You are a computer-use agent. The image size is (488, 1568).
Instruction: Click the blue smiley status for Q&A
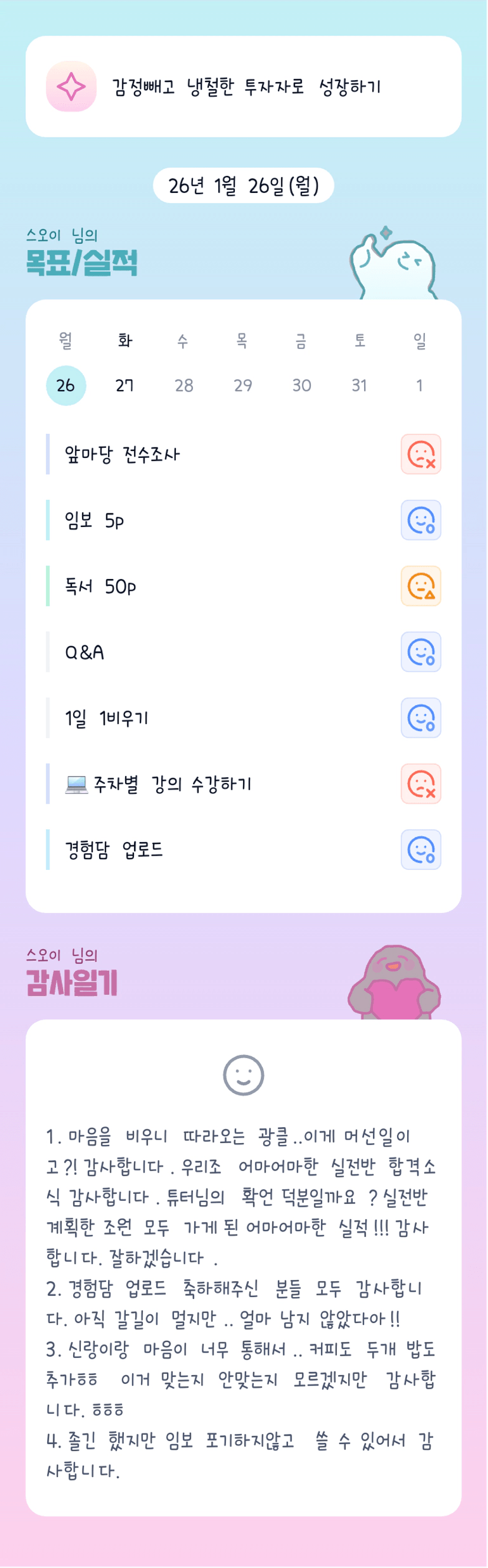pyautogui.click(x=421, y=652)
